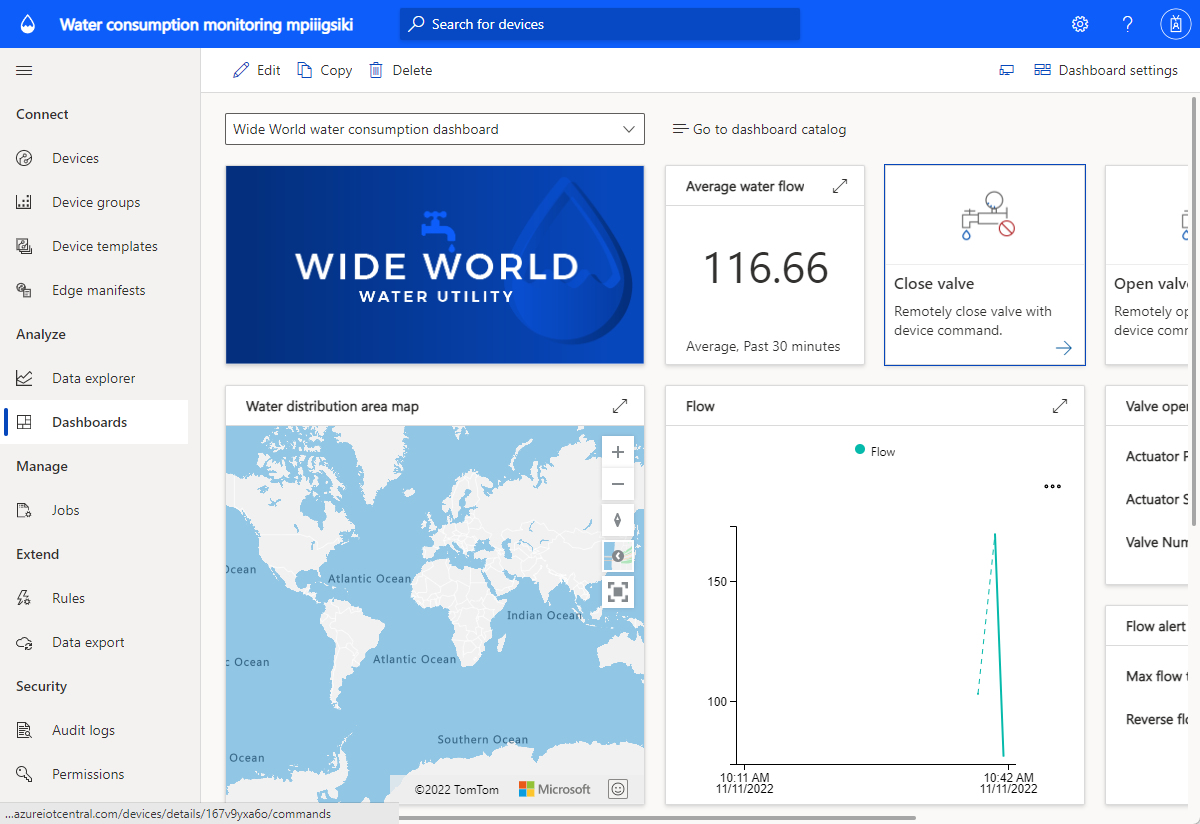Go to dashboard catalog

pyautogui.click(x=759, y=129)
